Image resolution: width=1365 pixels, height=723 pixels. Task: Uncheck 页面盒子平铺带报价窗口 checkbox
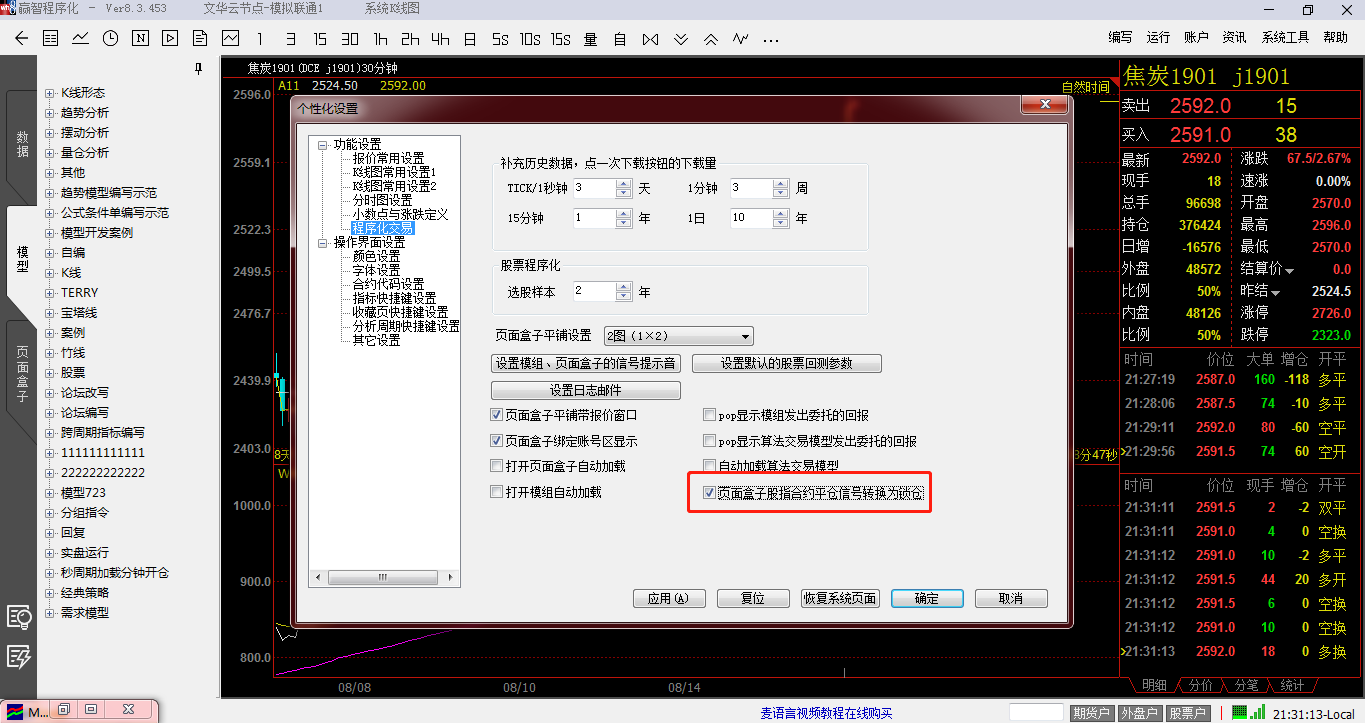[x=497, y=415]
